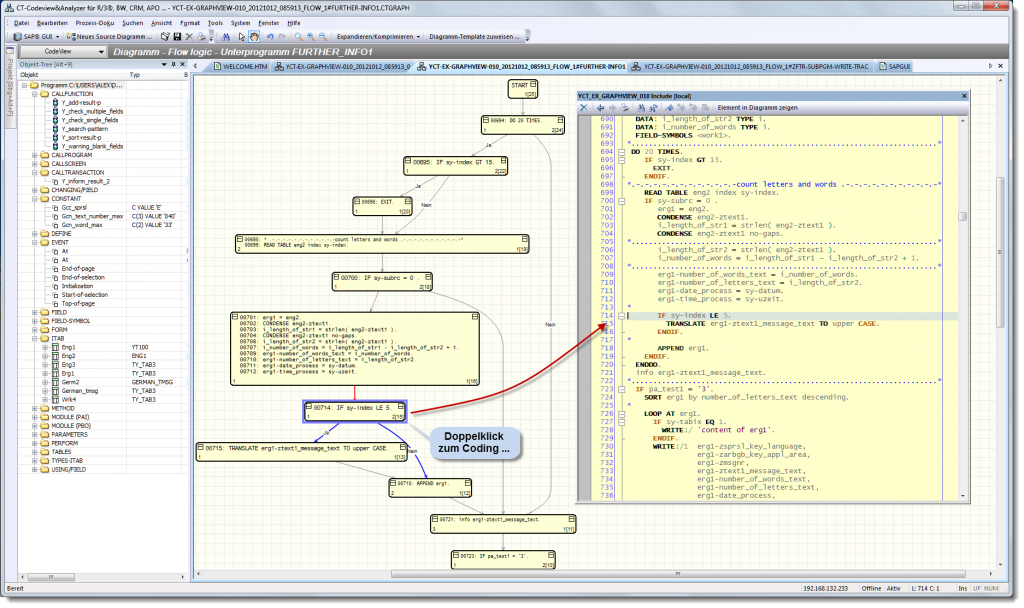Collapse the CONSTANT folder node
This screenshot has height=608, width=1024.
coord(34,198)
